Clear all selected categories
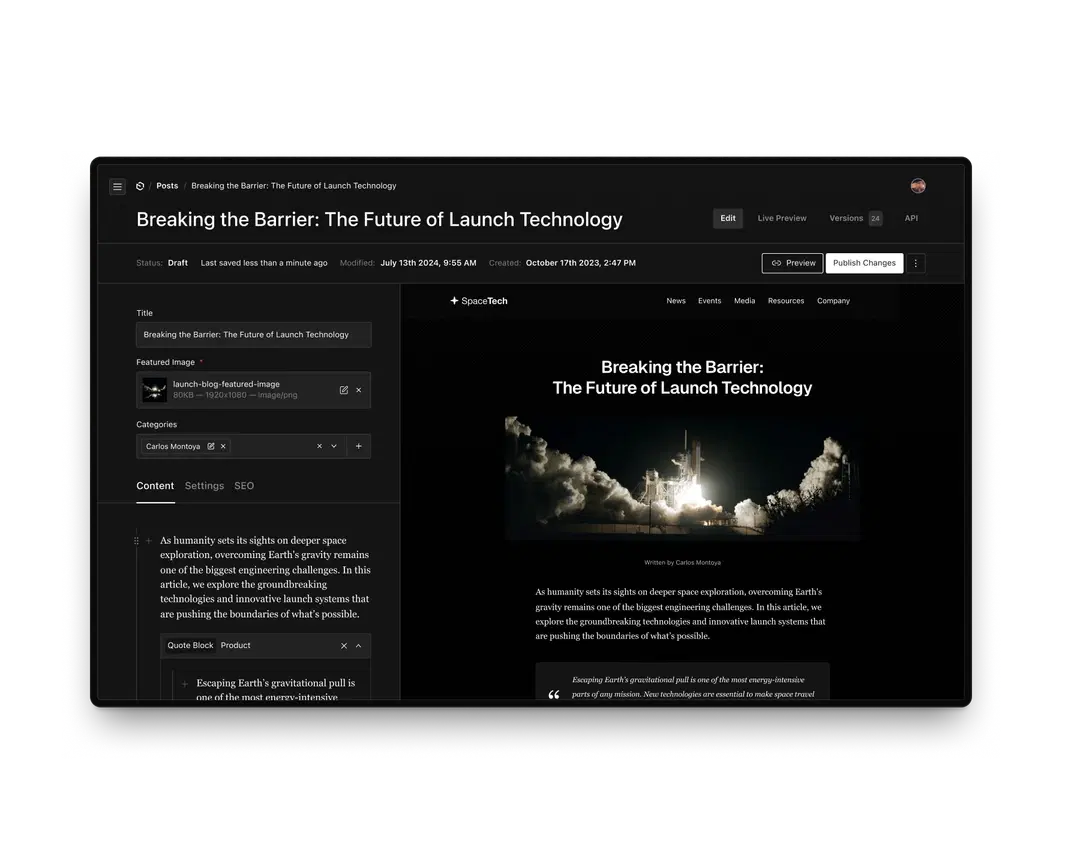Viewport: 1080px width, 864px height. point(320,446)
